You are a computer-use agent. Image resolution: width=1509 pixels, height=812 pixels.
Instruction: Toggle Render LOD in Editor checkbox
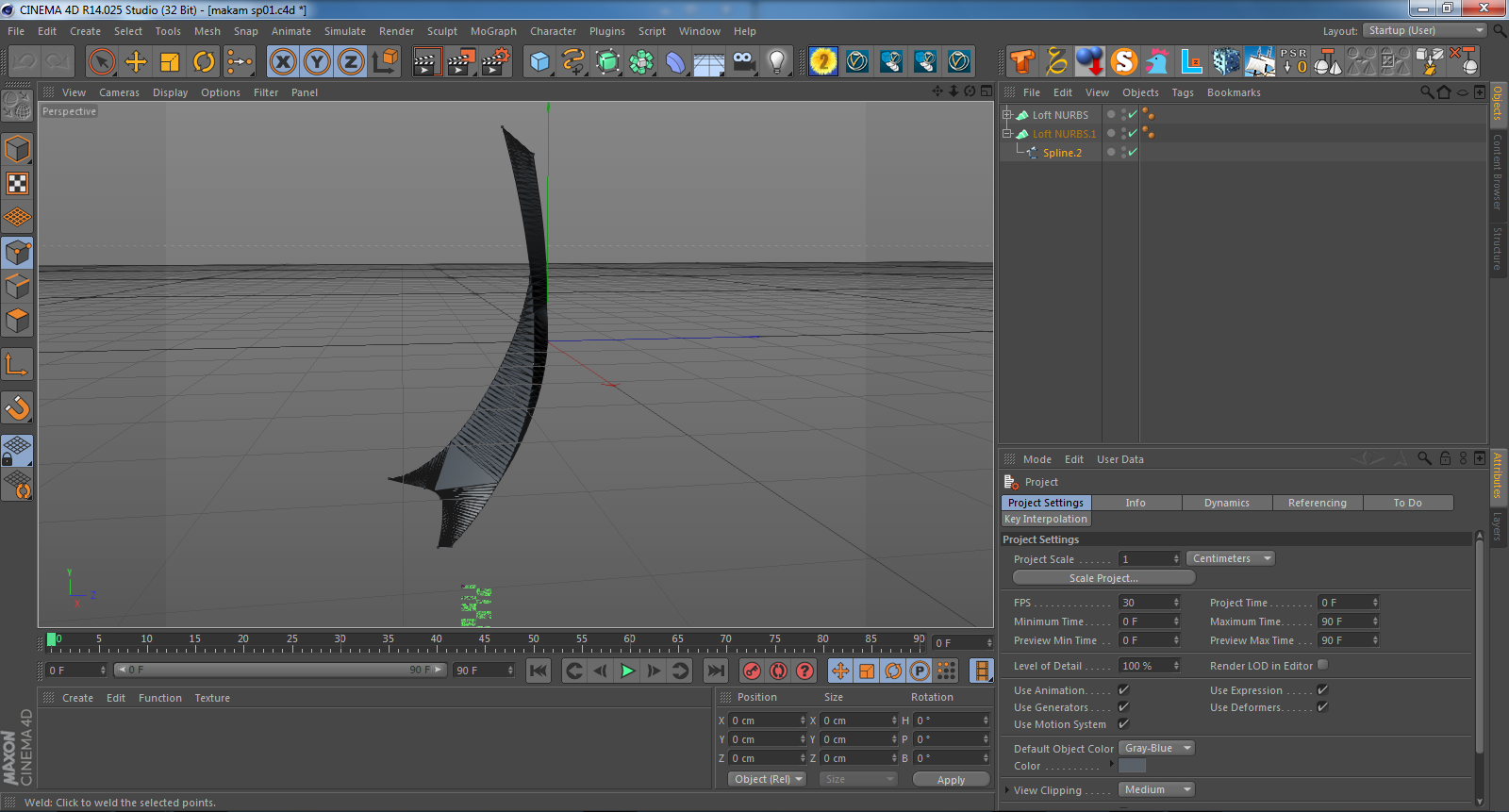click(x=1322, y=665)
